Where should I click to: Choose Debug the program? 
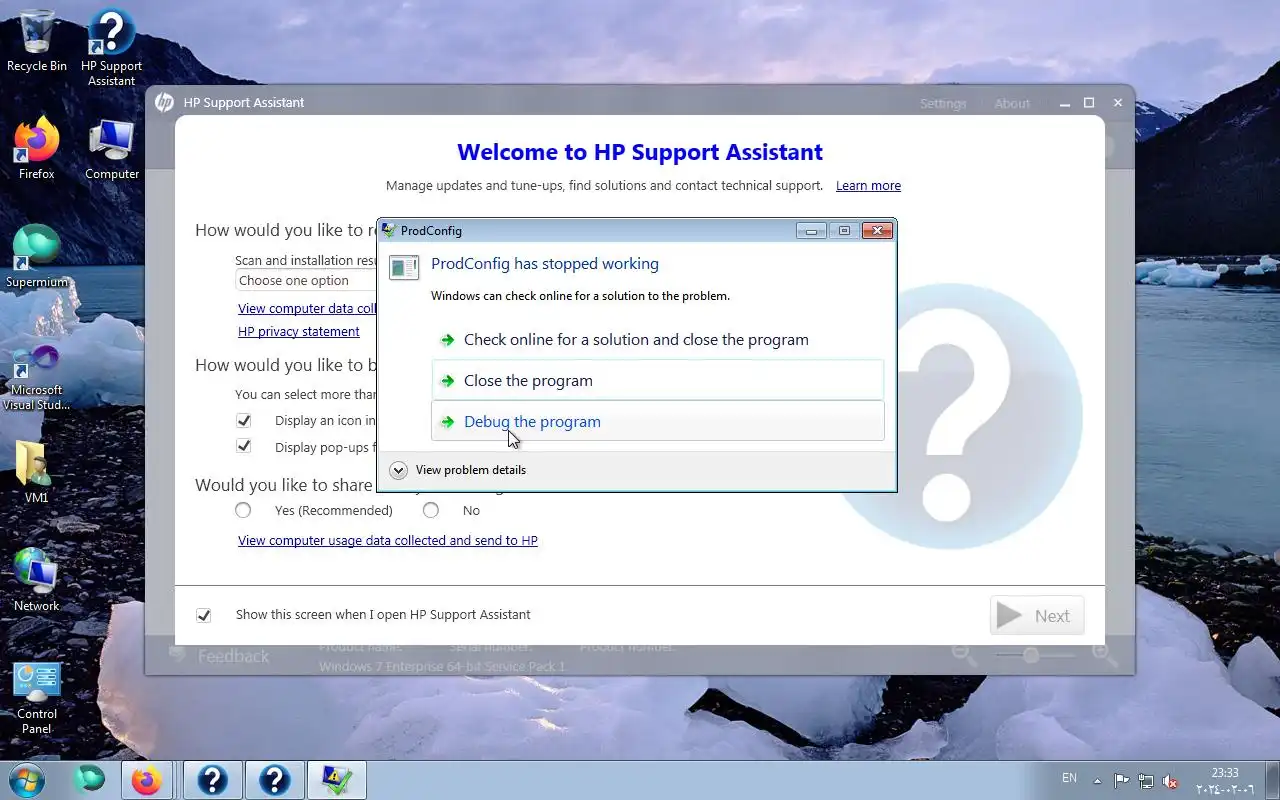pos(658,421)
